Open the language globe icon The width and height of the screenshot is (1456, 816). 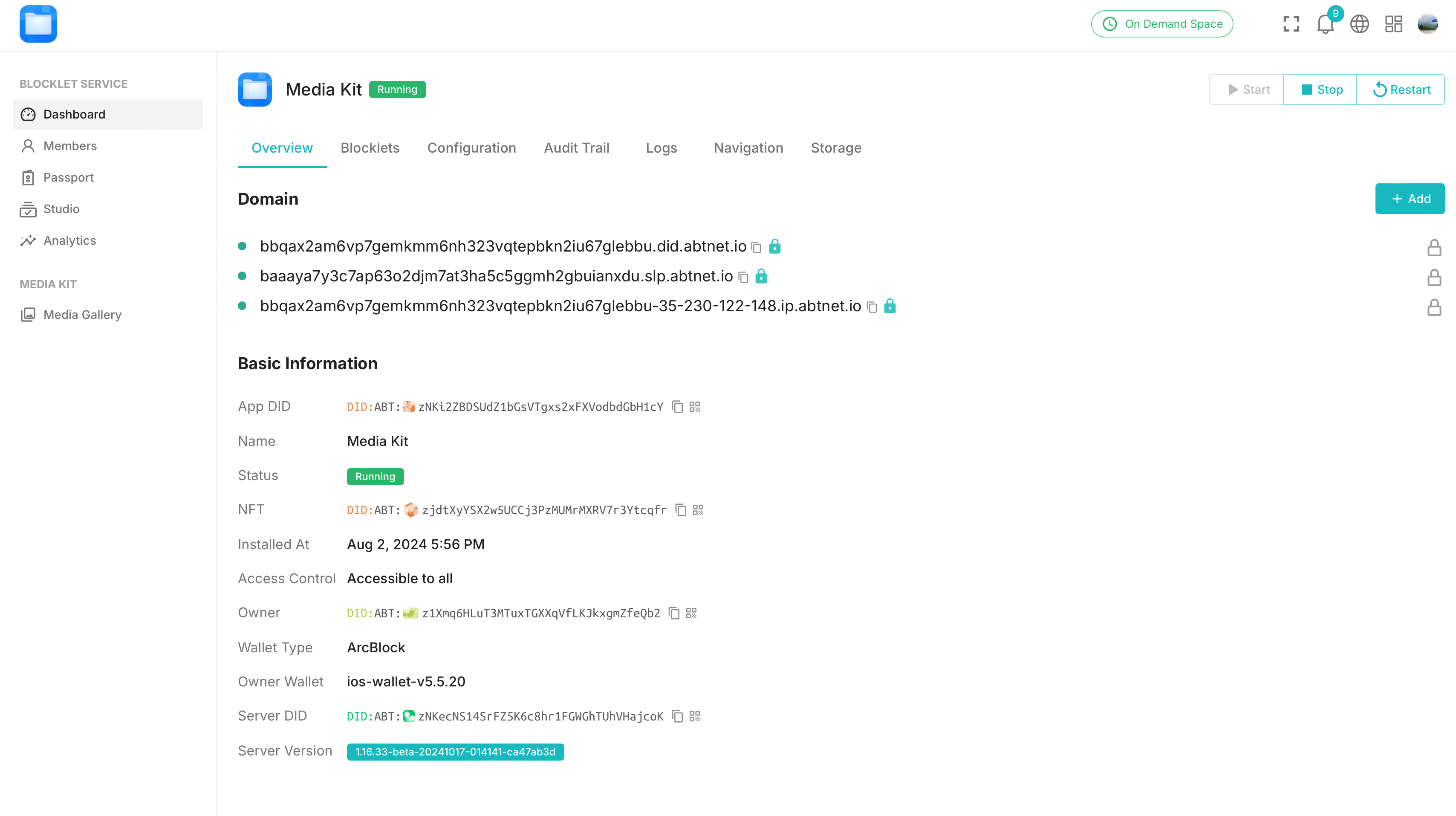(x=1359, y=24)
